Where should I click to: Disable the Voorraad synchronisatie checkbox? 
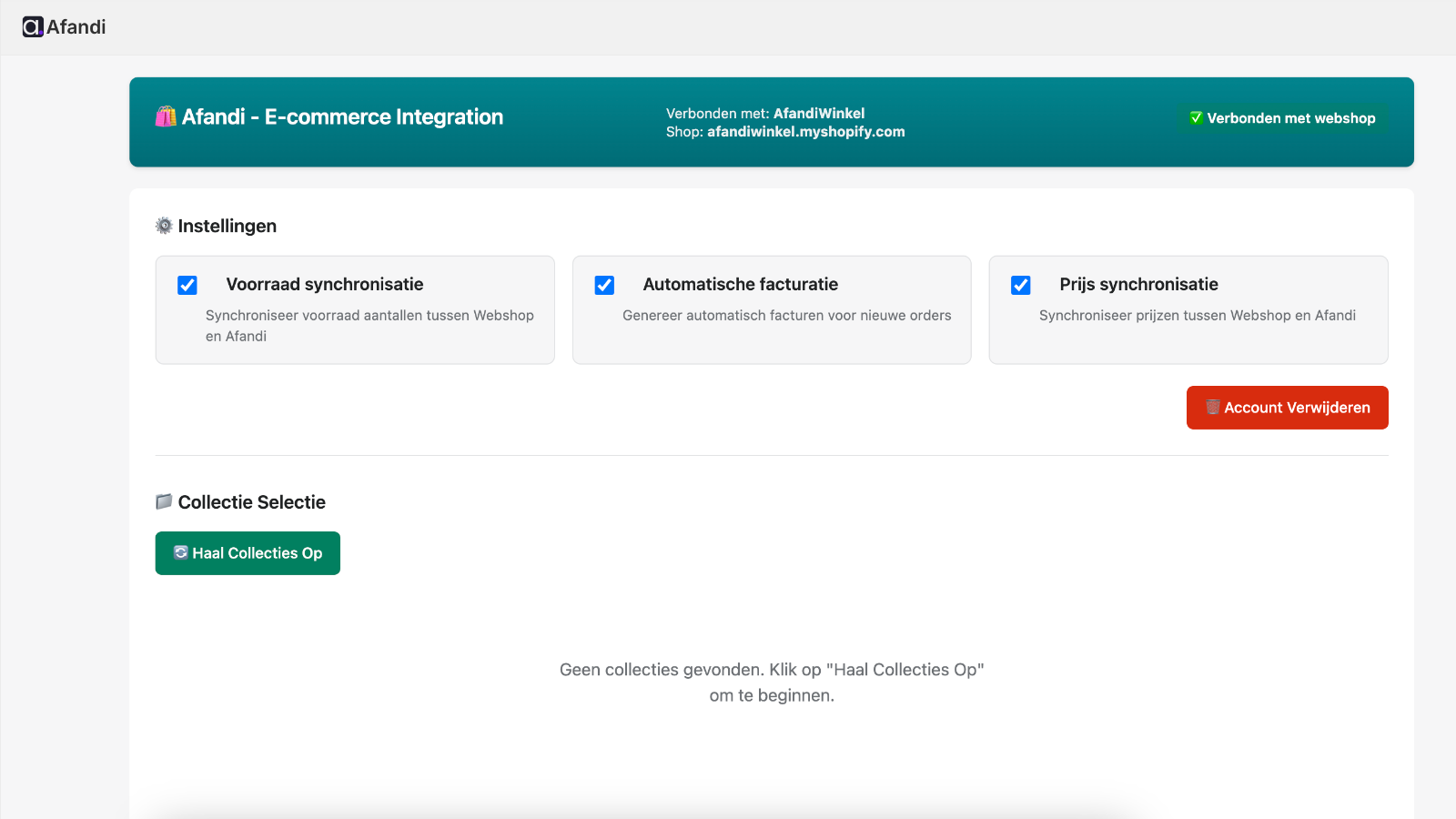click(187, 285)
